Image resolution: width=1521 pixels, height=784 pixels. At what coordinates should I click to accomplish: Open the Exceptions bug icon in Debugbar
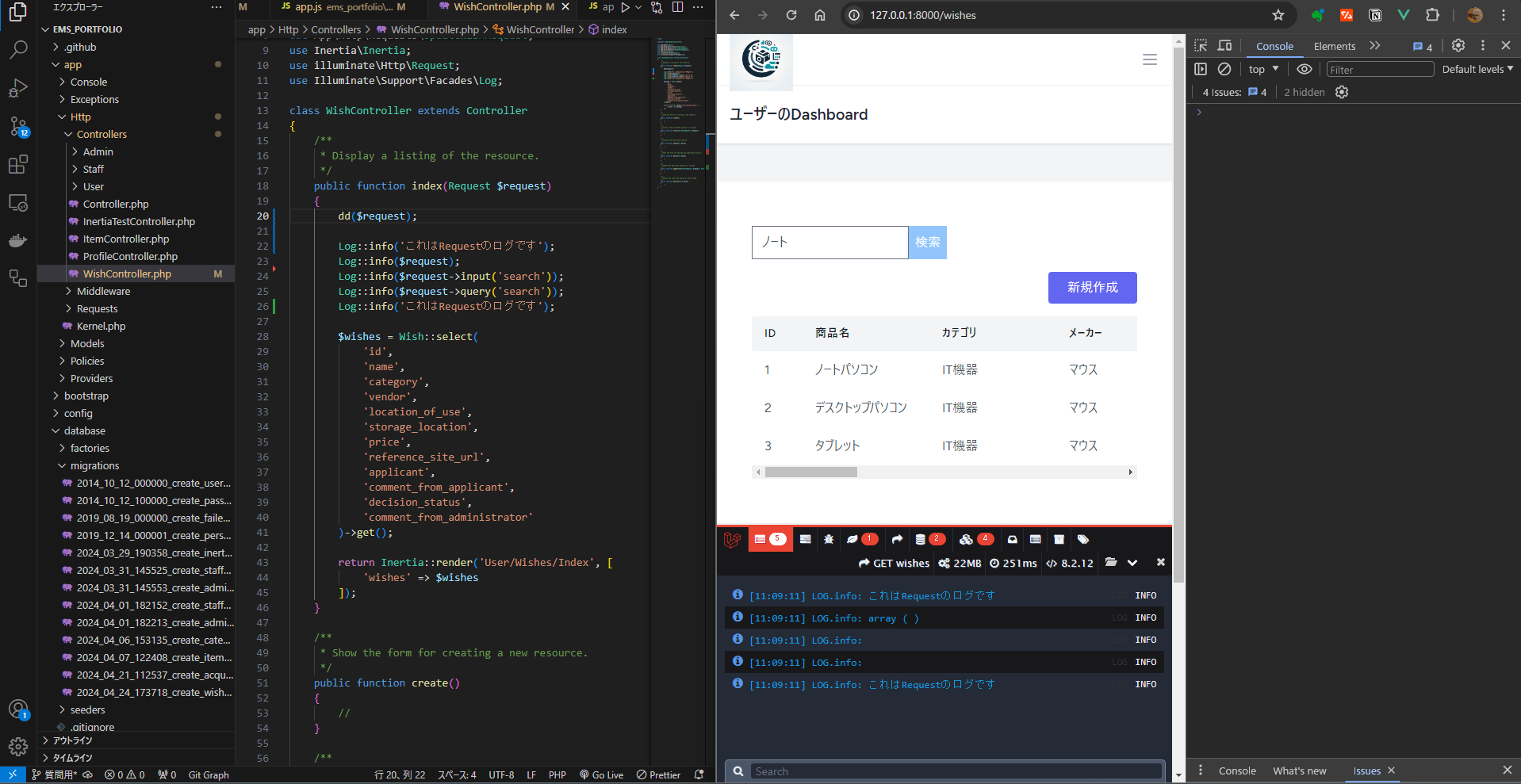click(829, 539)
